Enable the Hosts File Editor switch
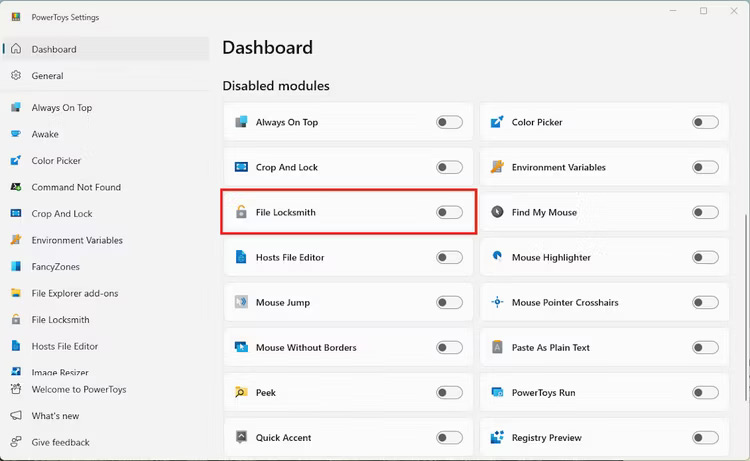 point(449,257)
